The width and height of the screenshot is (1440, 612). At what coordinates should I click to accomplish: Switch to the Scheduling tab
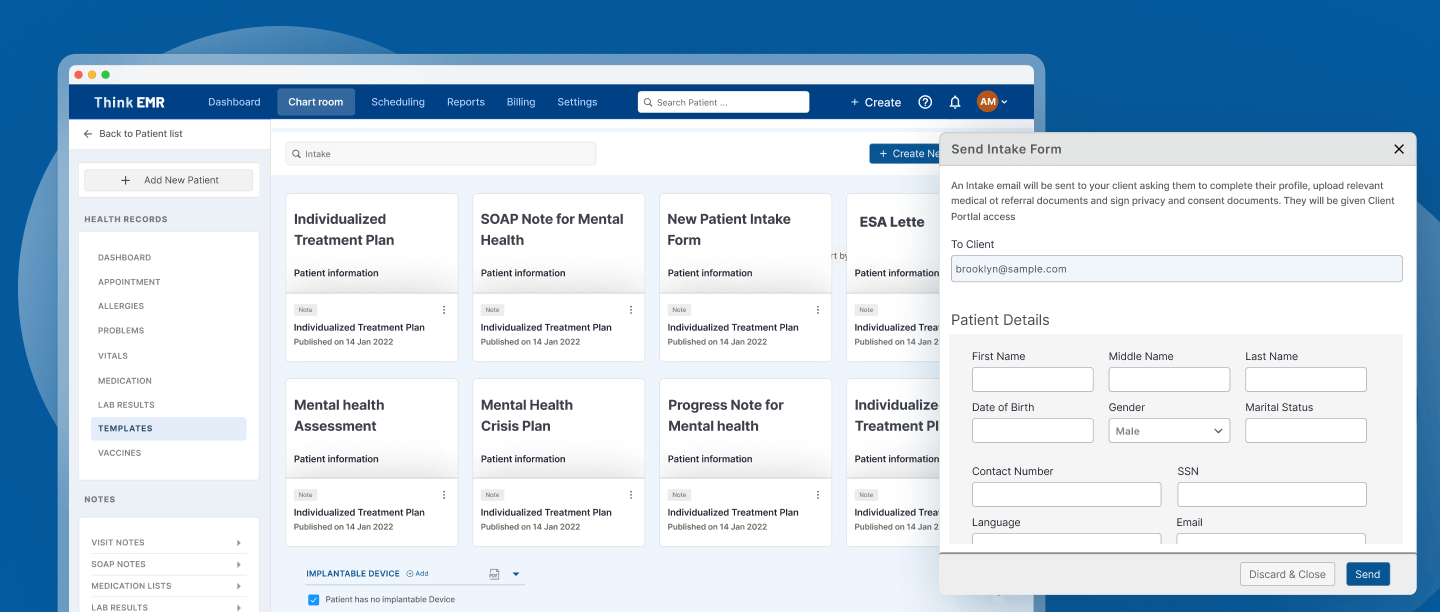tap(398, 102)
